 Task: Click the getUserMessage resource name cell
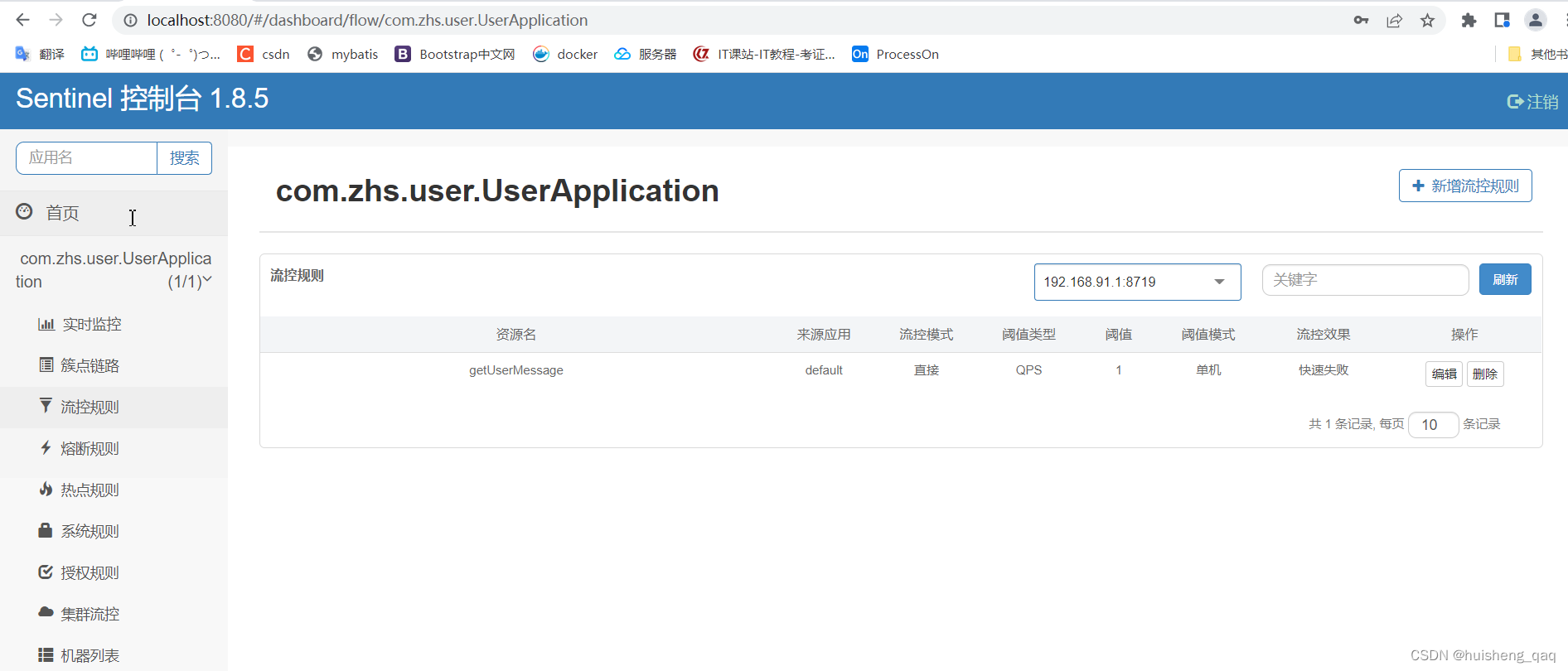tap(515, 370)
